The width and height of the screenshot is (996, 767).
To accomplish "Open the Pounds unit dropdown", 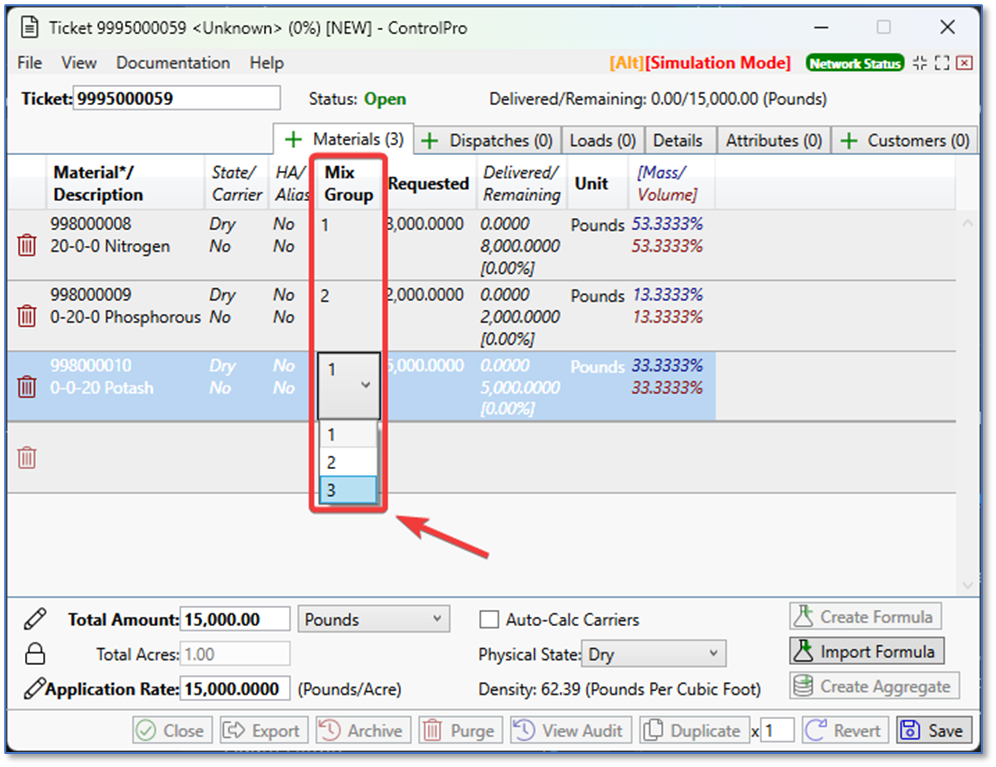I will tap(373, 620).
